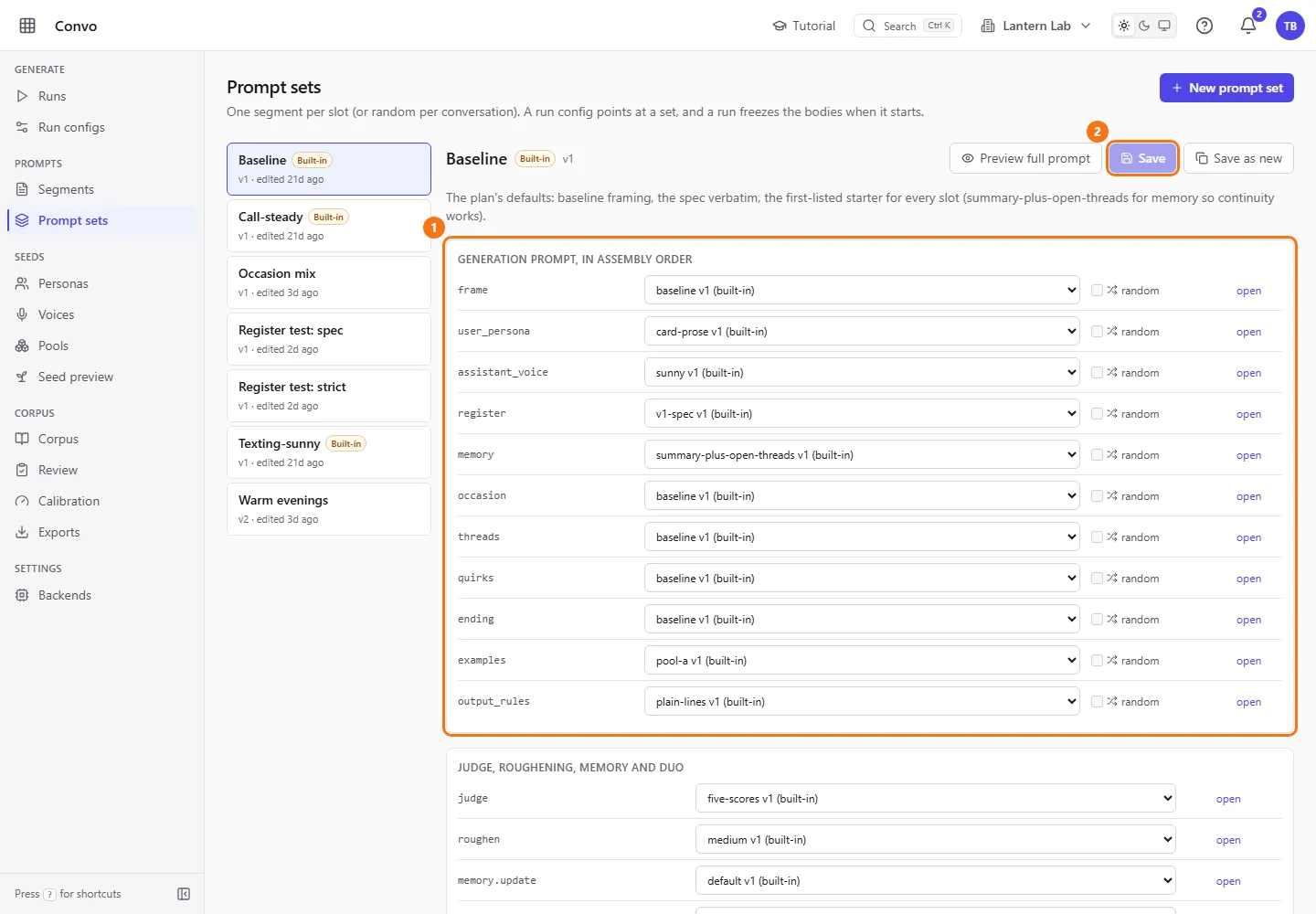Open the quirks segment via open link
1316x914 pixels.
click(x=1248, y=579)
